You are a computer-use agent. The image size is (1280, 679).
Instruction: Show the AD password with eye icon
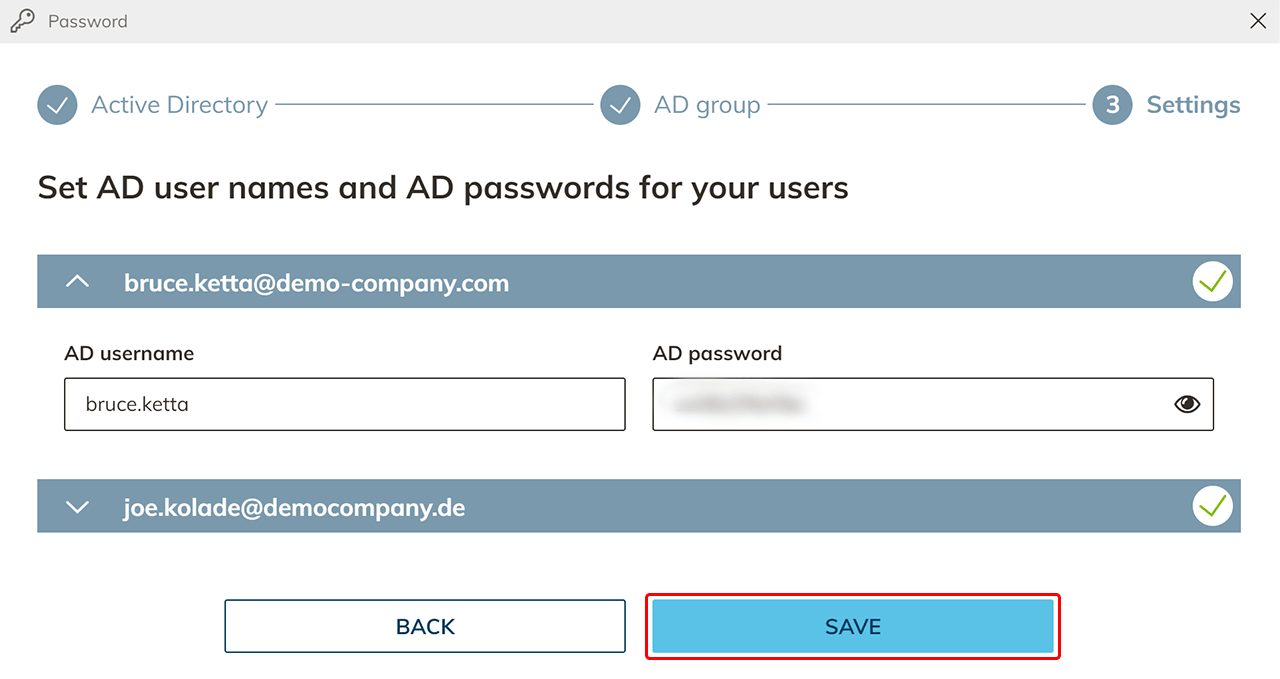(1187, 404)
